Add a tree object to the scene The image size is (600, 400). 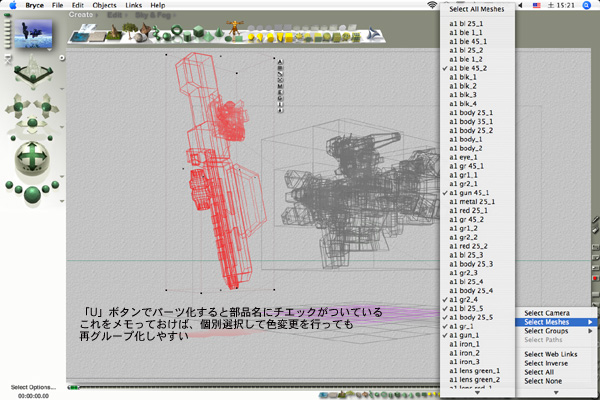click(129, 31)
